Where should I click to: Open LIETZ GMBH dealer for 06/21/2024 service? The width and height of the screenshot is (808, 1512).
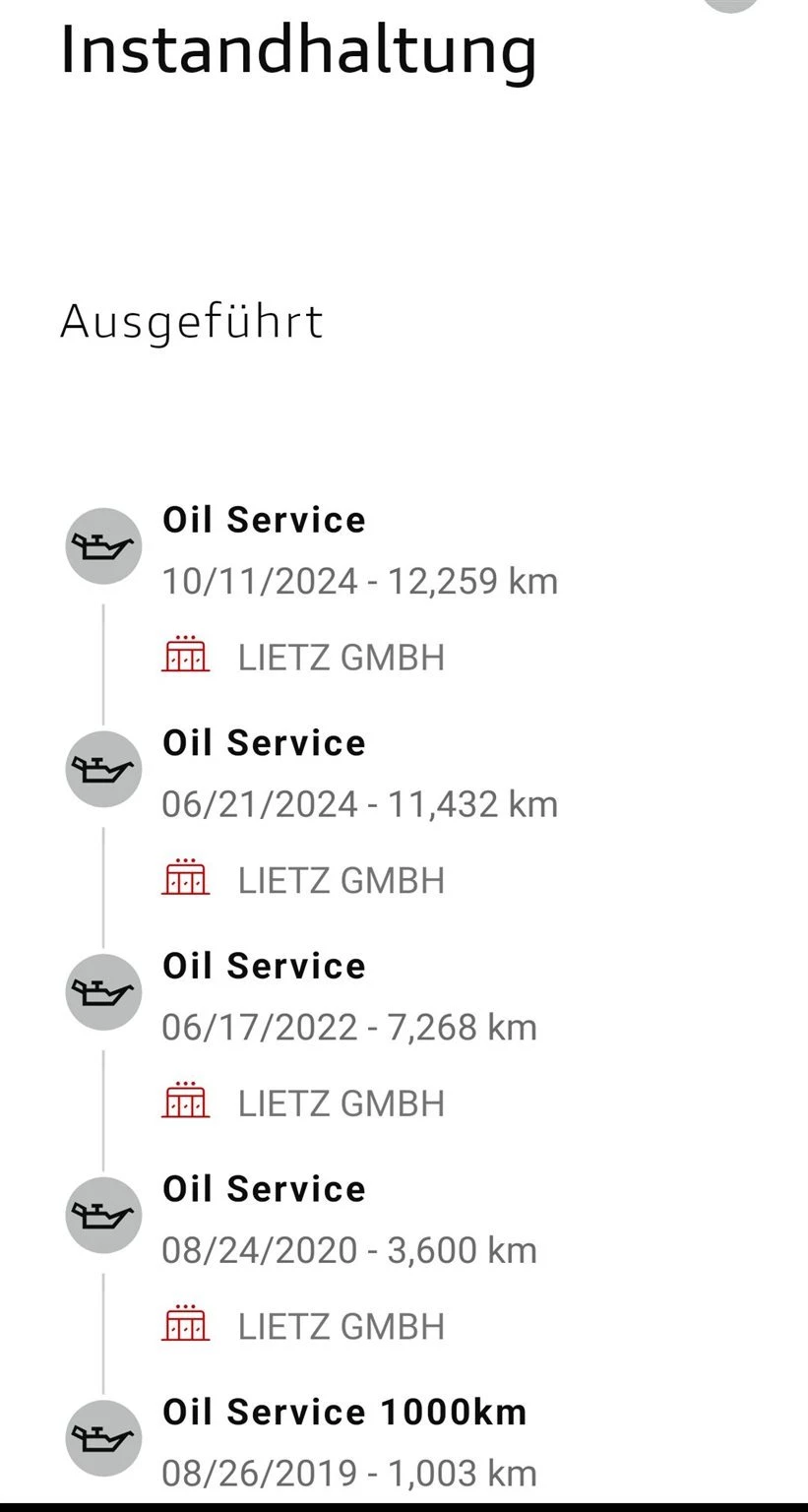tap(341, 881)
